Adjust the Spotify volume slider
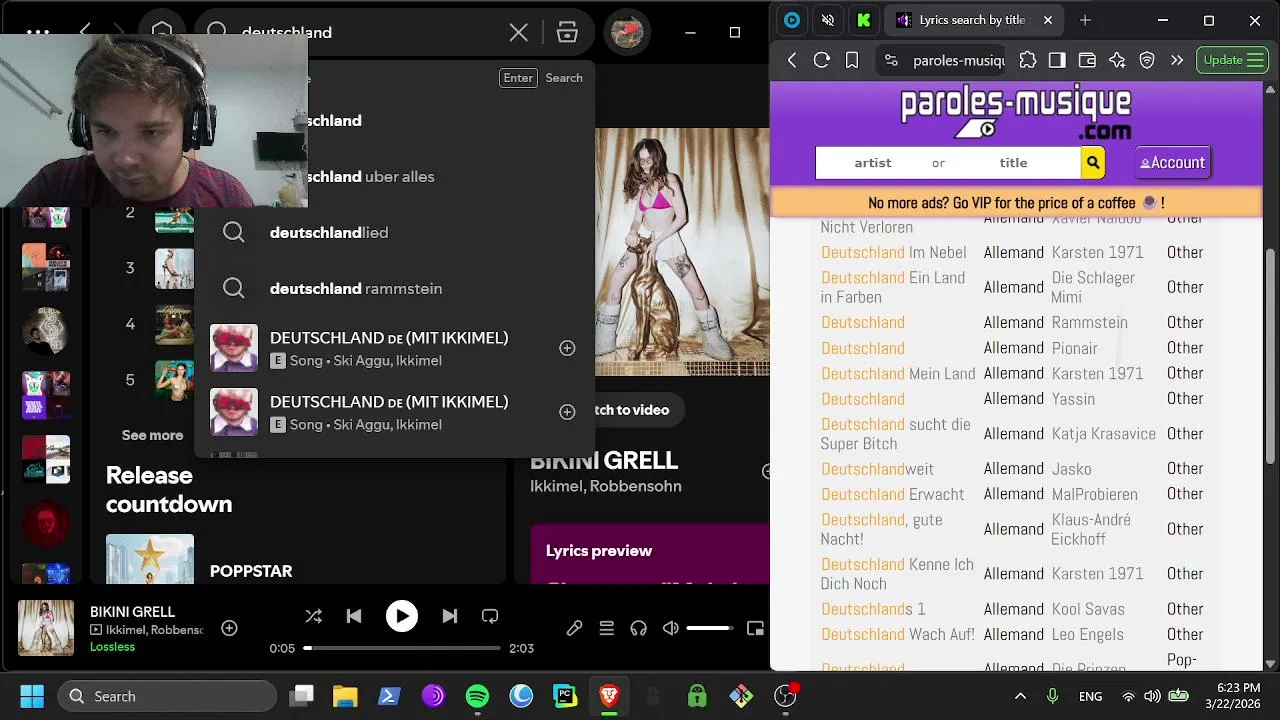1280x720 pixels. (709, 628)
